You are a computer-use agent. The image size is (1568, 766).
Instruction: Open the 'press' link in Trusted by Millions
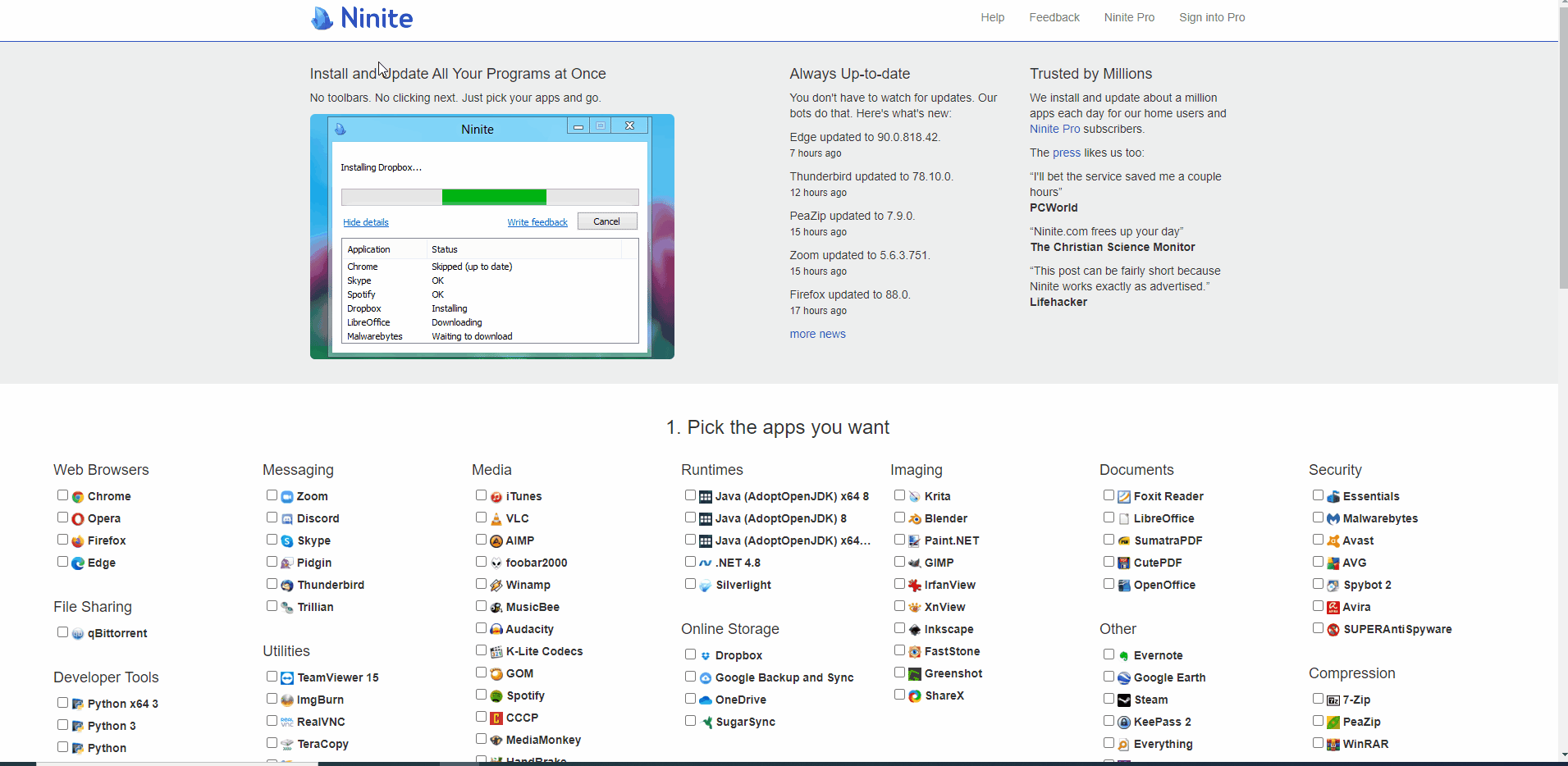(1067, 153)
